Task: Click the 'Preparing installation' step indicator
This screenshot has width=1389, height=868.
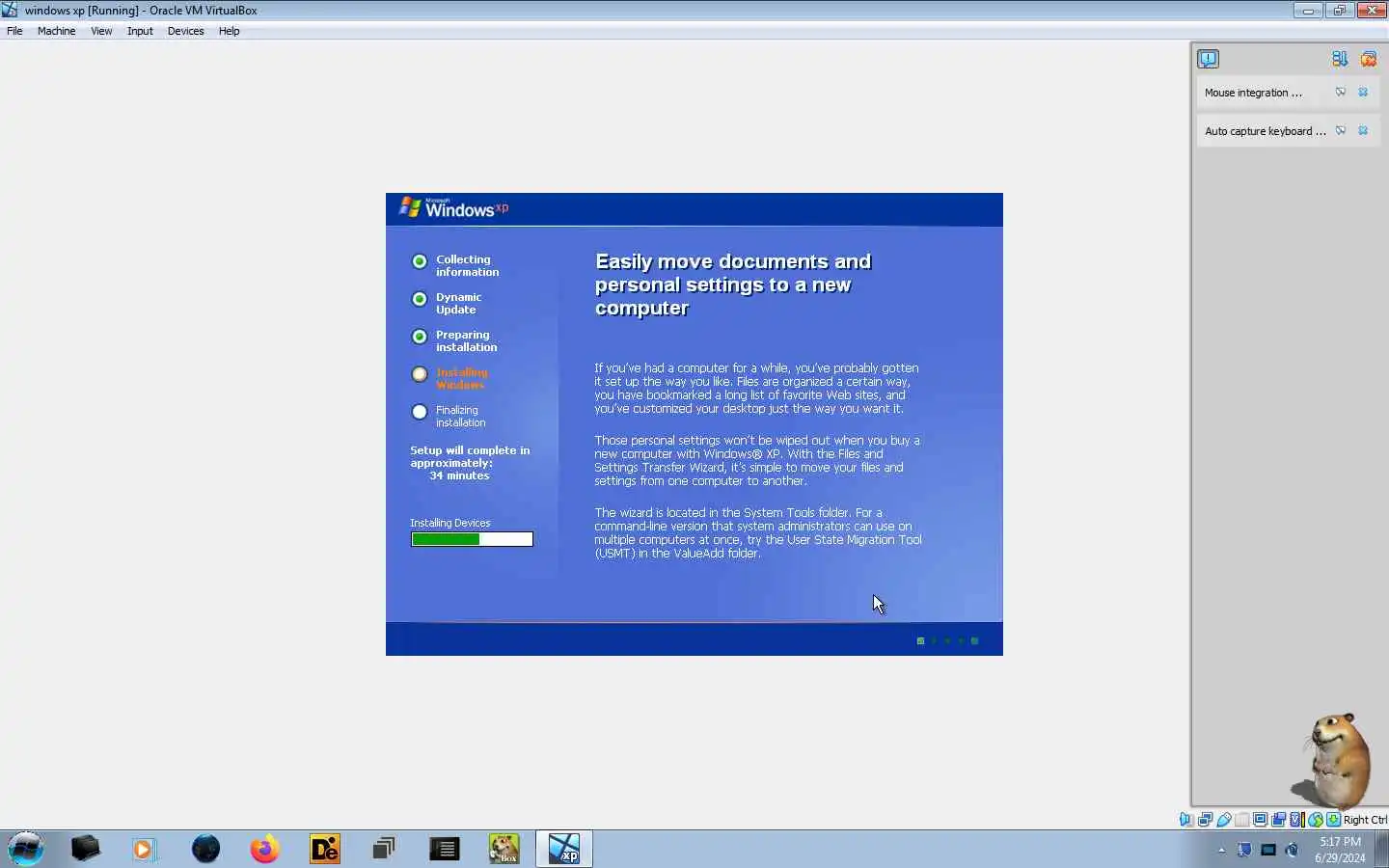Action: (420, 337)
